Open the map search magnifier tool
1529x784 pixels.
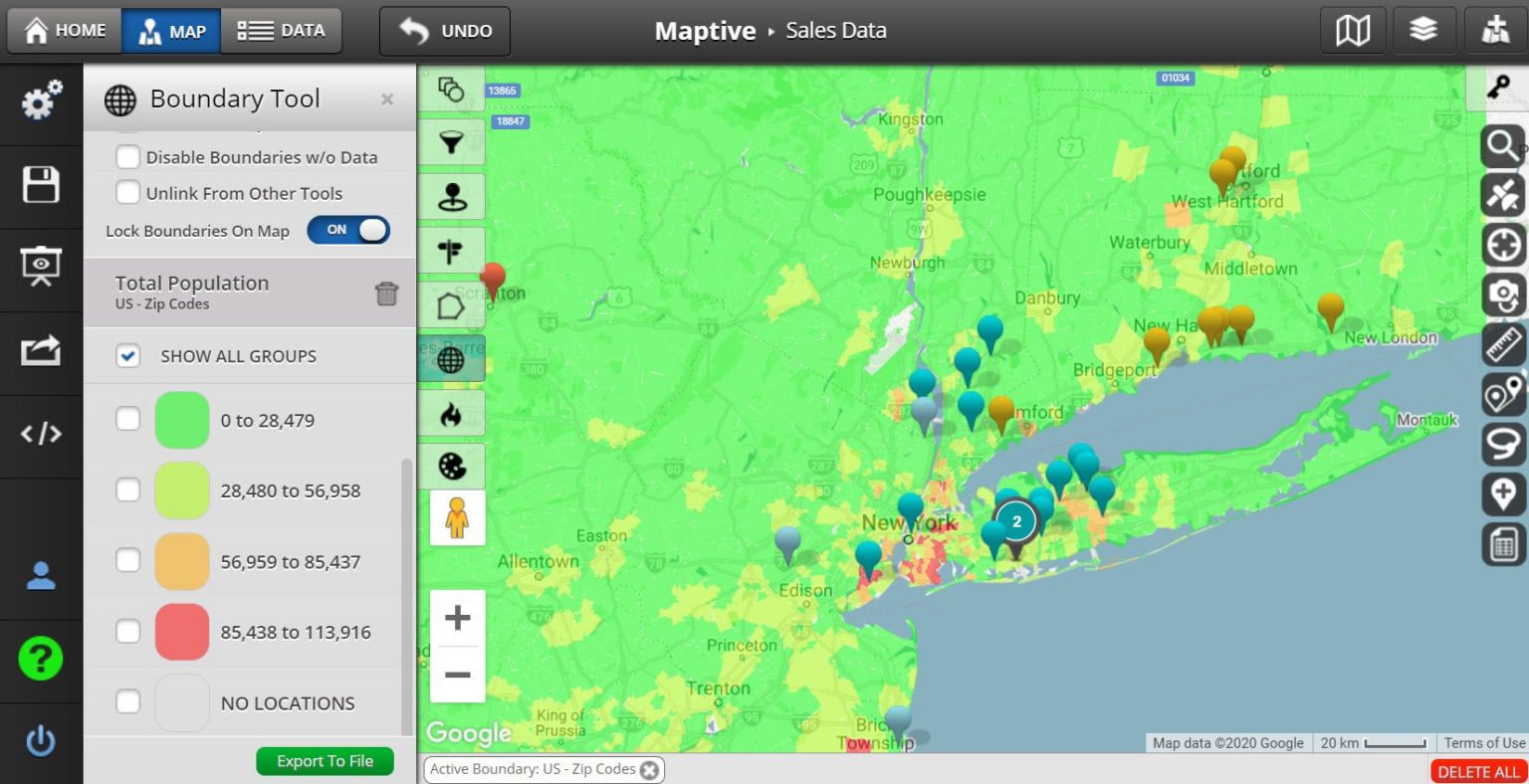point(1503,145)
